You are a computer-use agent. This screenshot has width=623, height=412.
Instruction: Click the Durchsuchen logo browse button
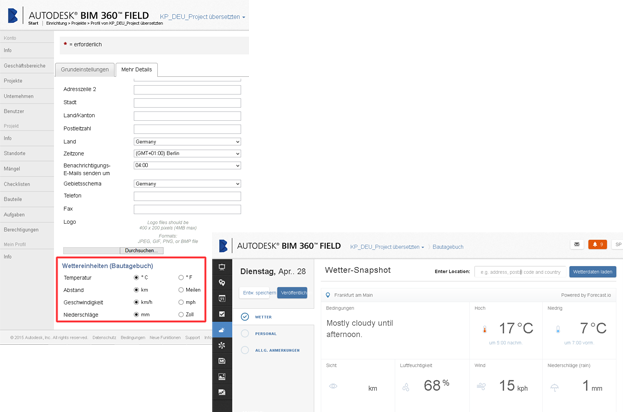tap(141, 251)
